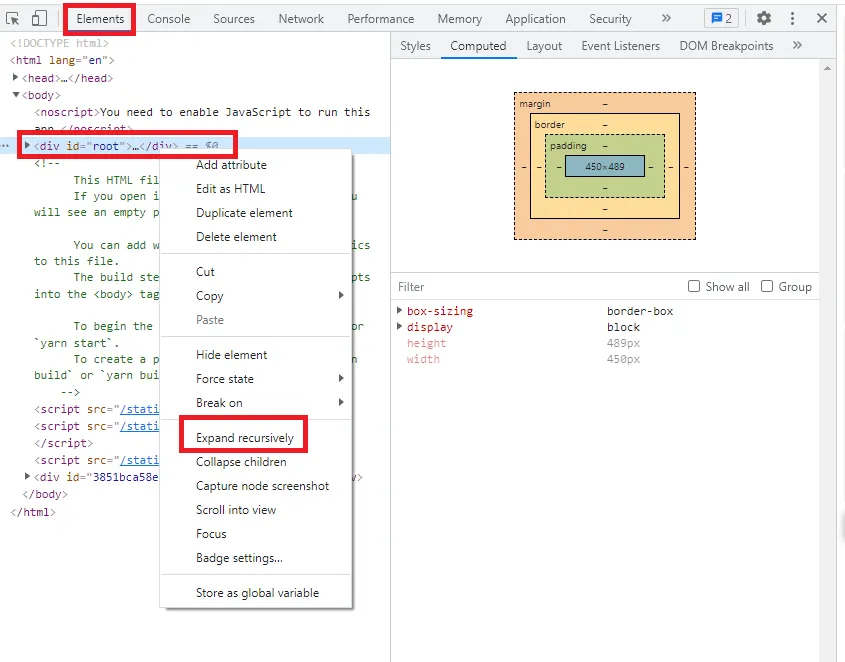Collapse the body element node
The height and width of the screenshot is (662, 845).
point(16,95)
